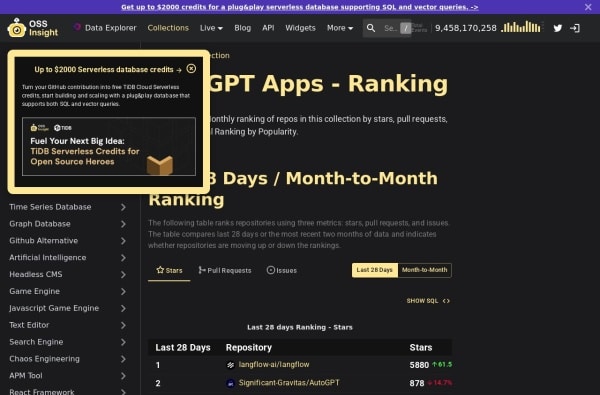Open the langflow-ai/langflow repository link
The height and width of the screenshot is (395, 600).
tap(274, 365)
